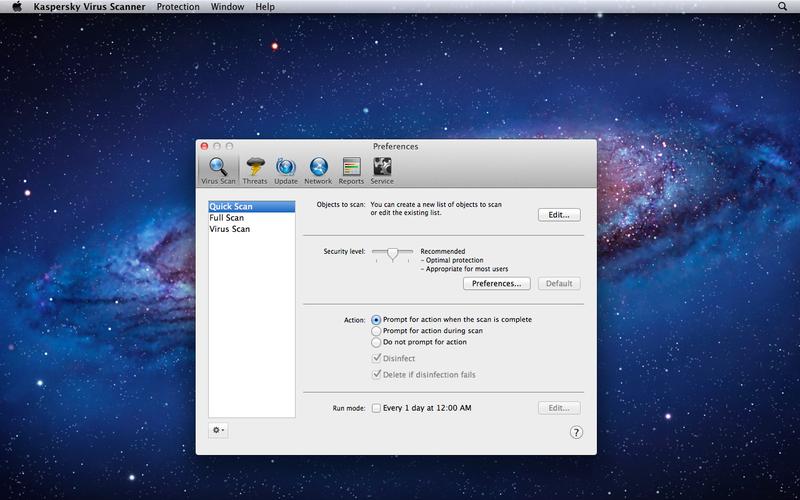Viewport: 800px width, 500px height.
Task: Open the Virus Scan preferences pane
Action: (x=218, y=170)
